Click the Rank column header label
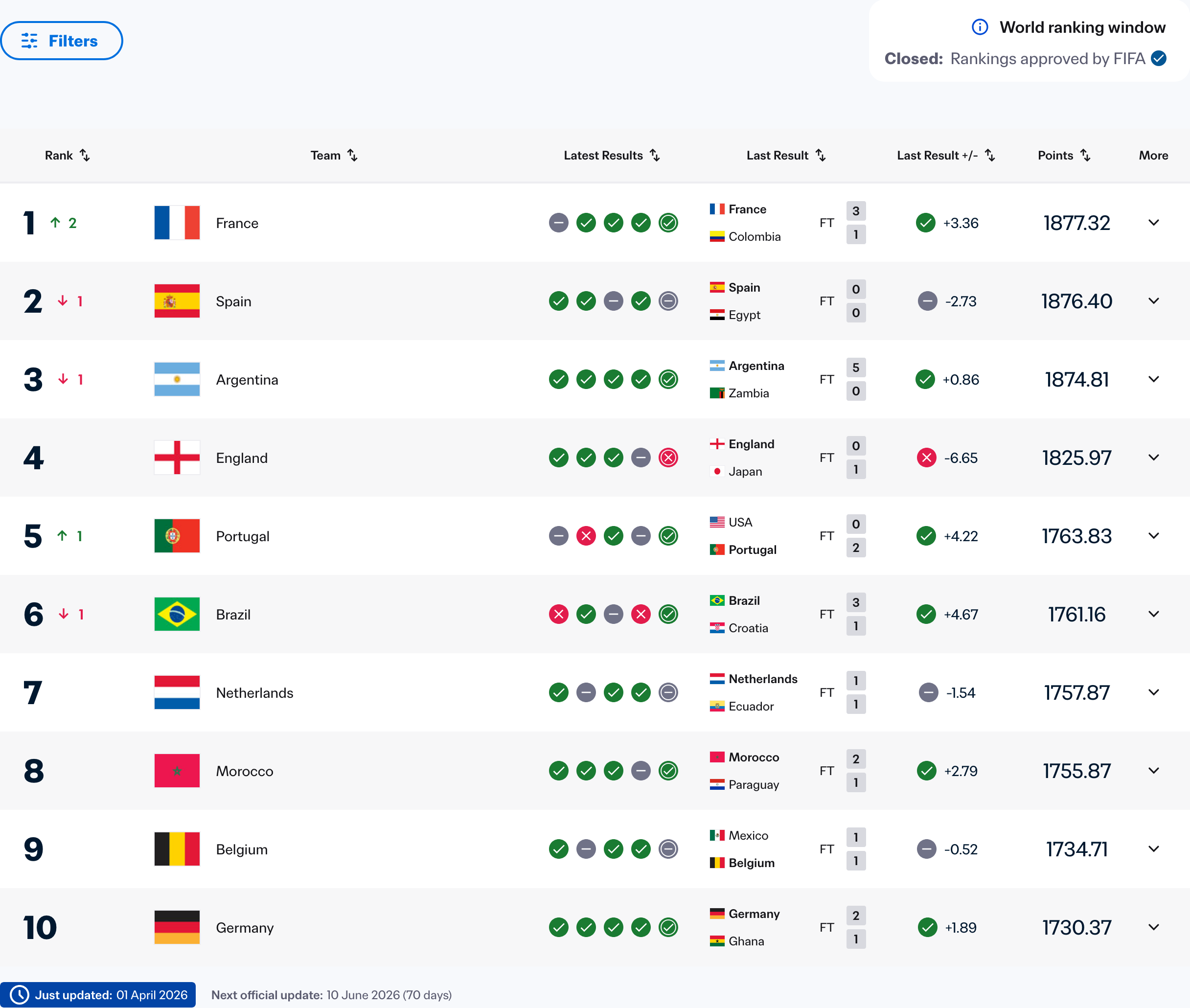The height and width of the screenshot is (1008, 1190). tap(59, 156)
